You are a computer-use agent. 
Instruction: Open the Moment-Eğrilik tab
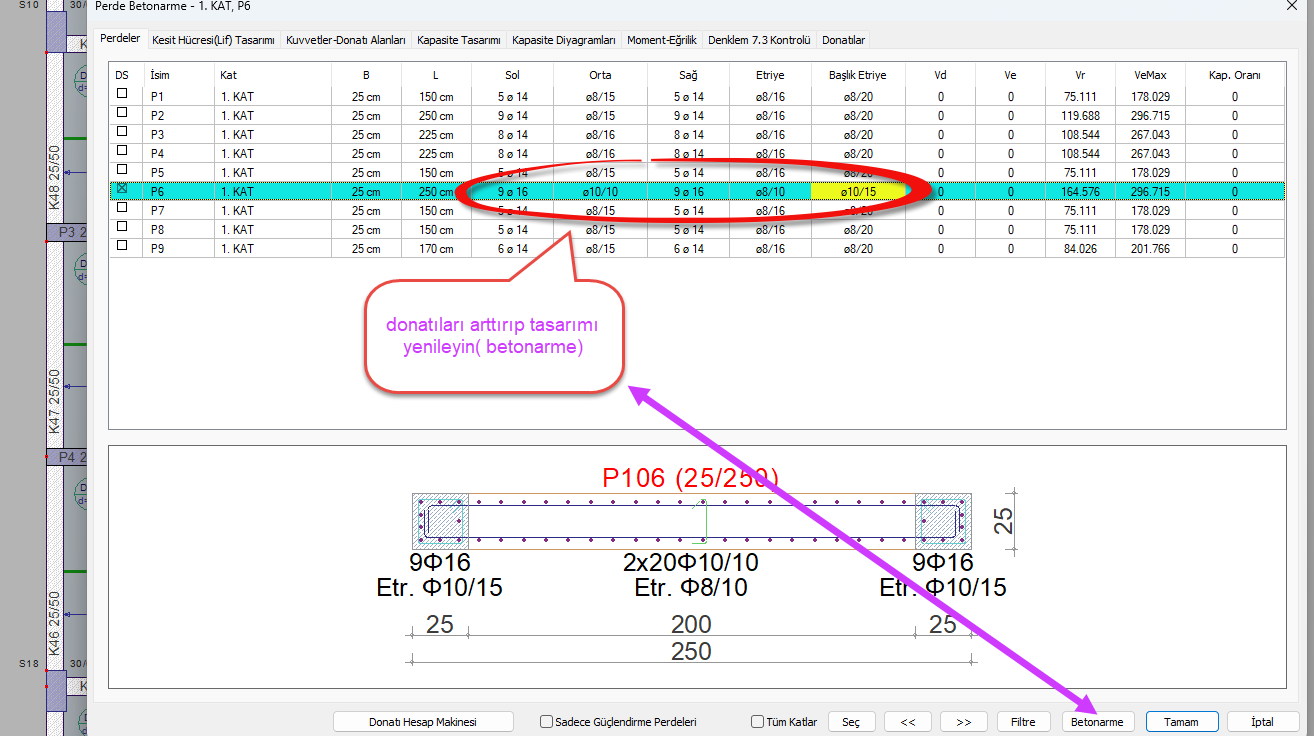click(x=661, y=40)
